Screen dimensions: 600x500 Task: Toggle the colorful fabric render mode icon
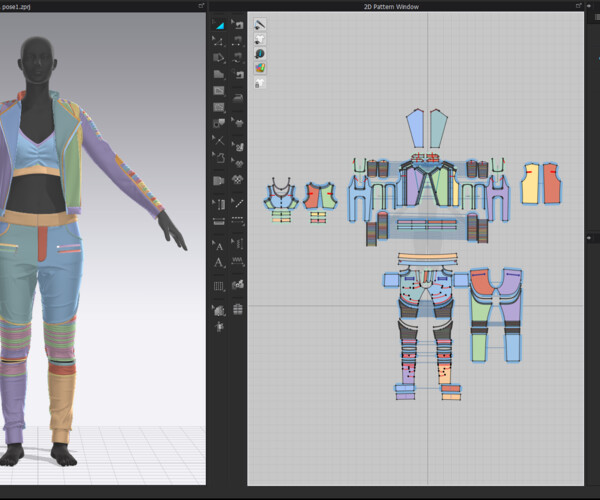click(x=259, y=68)
